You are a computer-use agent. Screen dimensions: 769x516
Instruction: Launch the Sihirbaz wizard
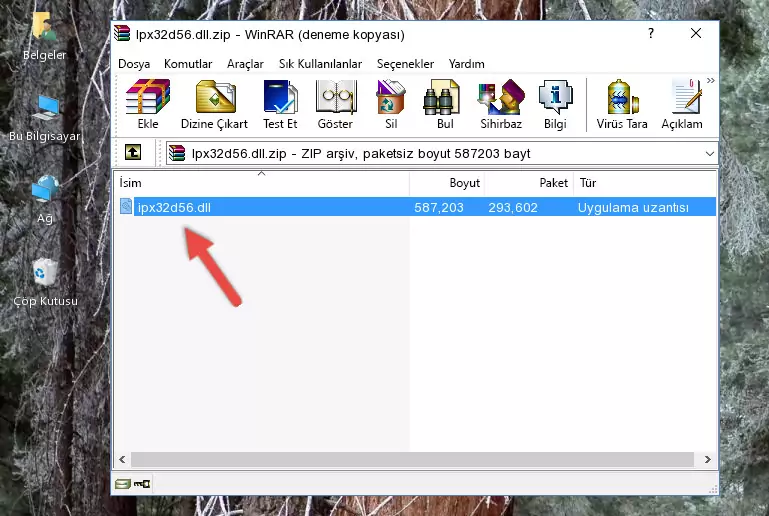coord(501,104)
